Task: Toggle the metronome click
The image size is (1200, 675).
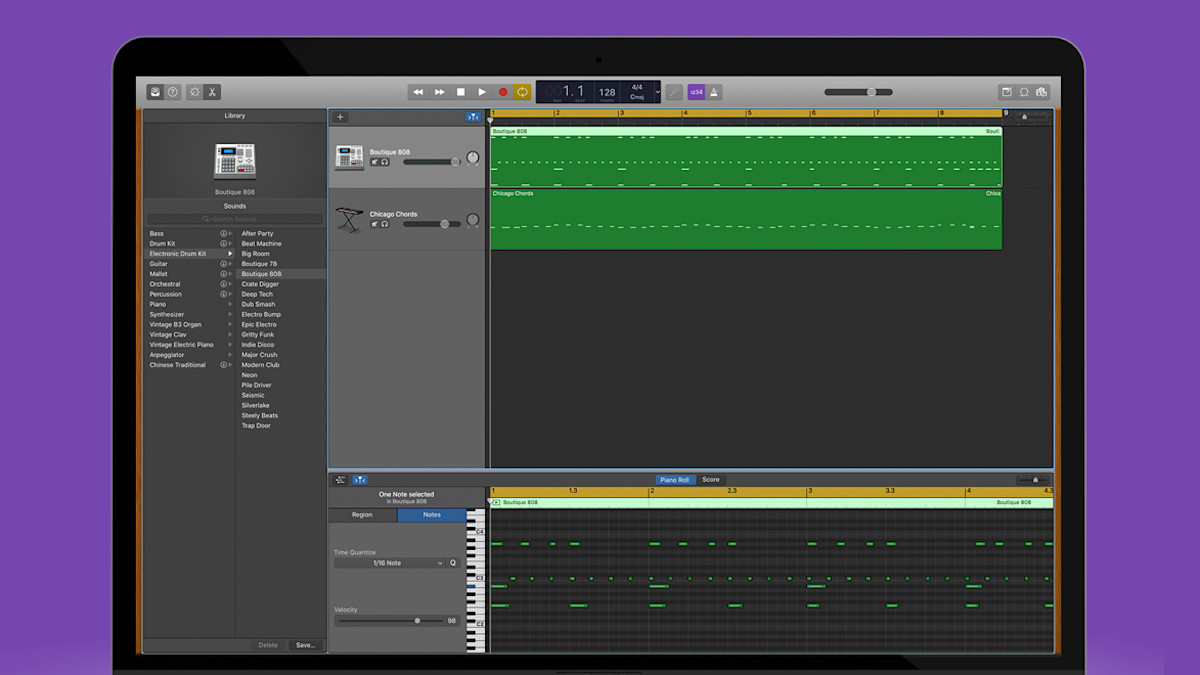Action: pyautogui.click(x=715, y=92)
